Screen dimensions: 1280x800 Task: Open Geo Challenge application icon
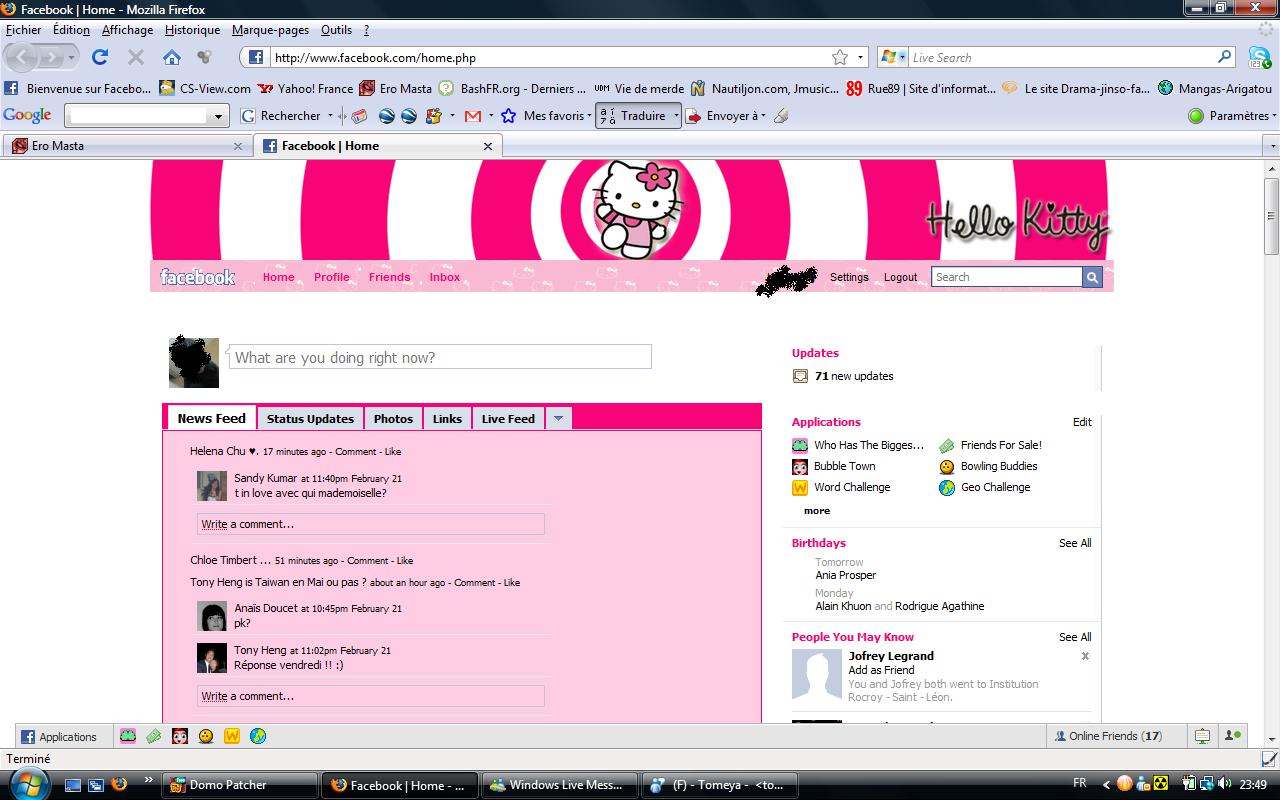click(947, 487)
